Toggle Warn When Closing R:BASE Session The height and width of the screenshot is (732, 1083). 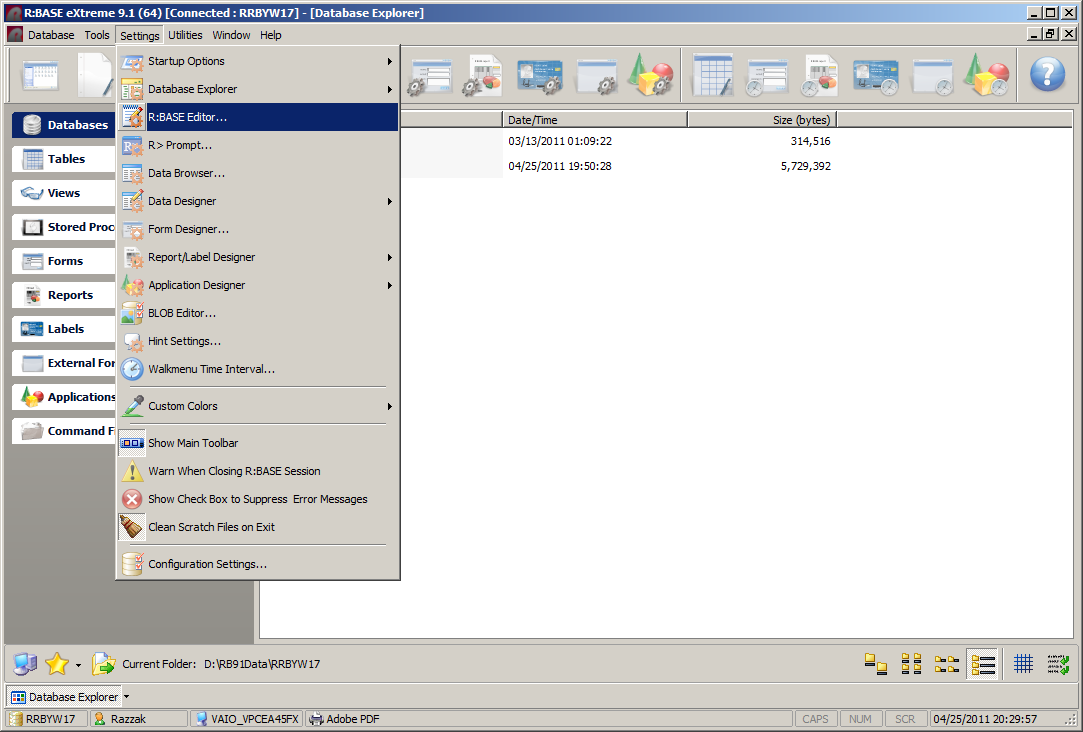click(234, 471)
